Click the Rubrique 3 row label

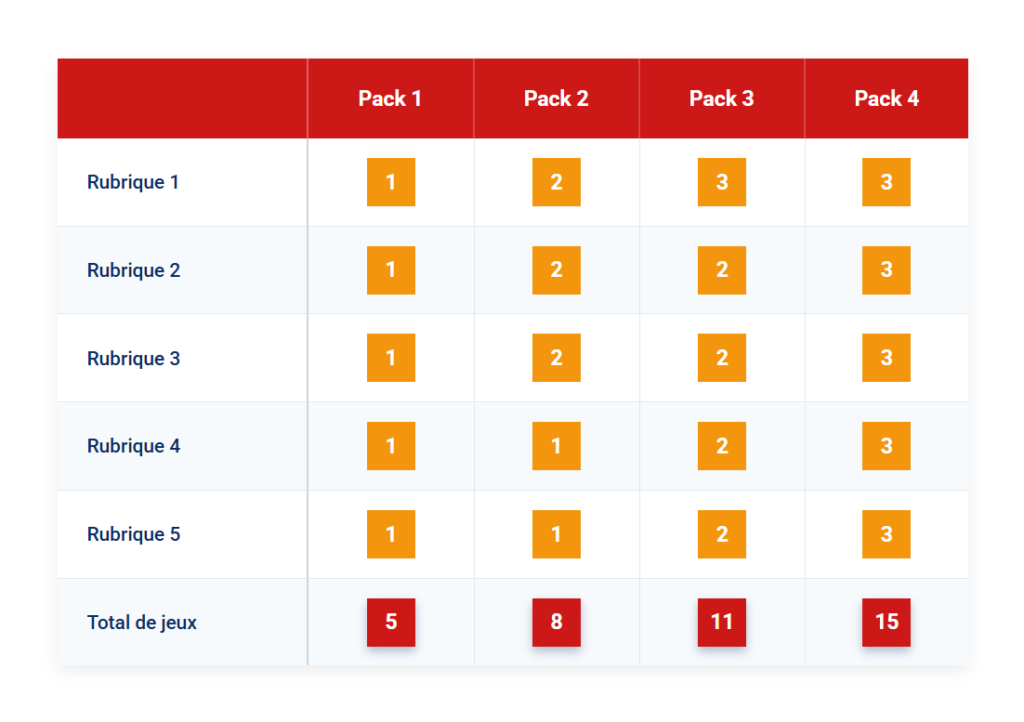click(x=133, y=358)
